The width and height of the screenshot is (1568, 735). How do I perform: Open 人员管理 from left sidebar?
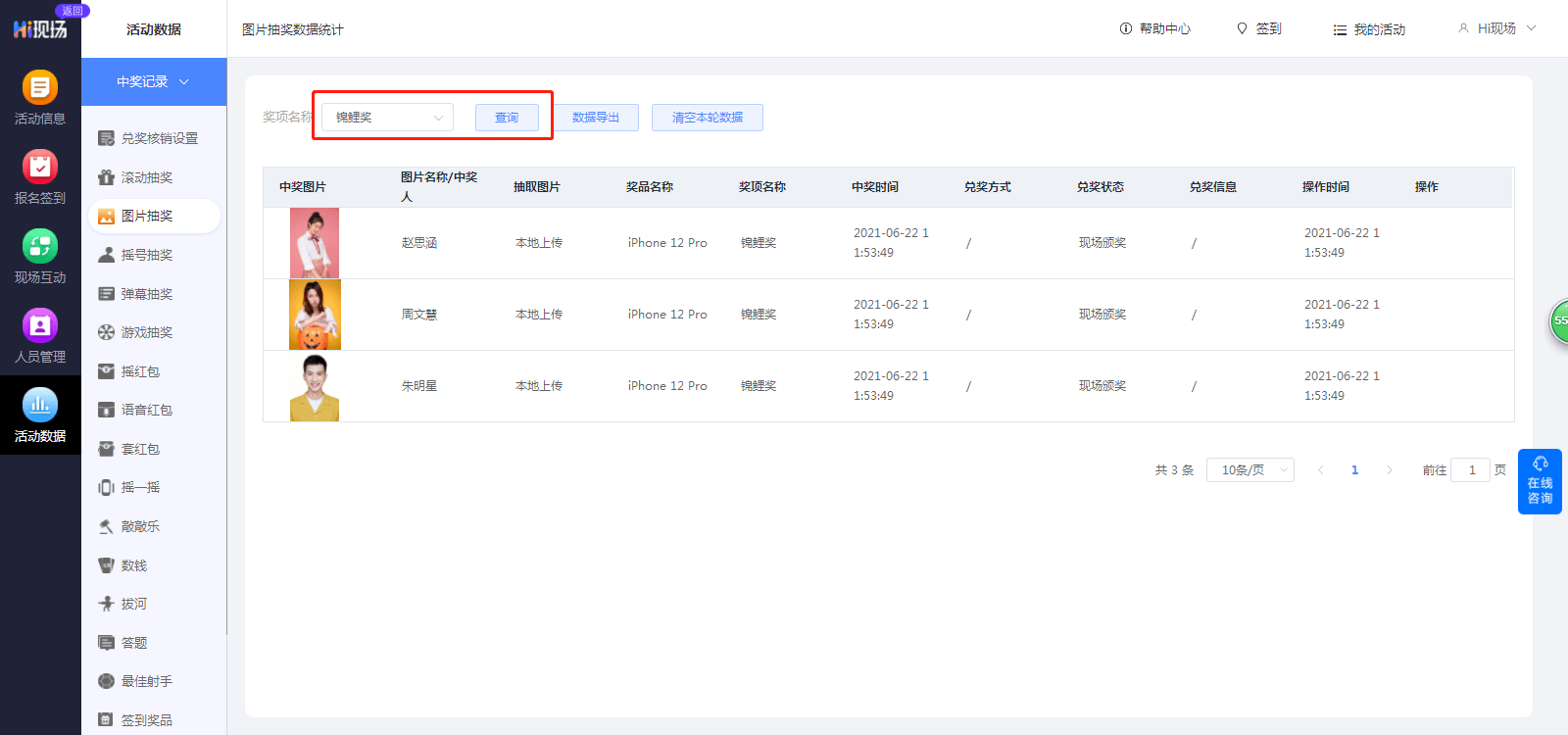pos(39,327)
